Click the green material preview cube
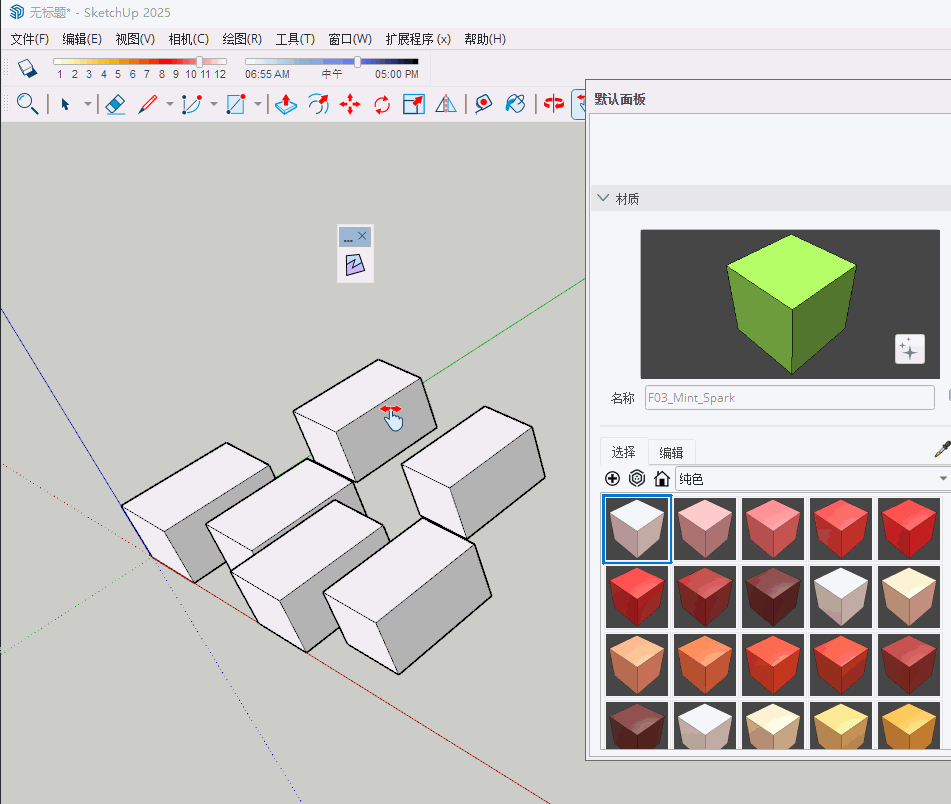Image resolution: width=951 pixels, height=804 pixels. (791, 304)
